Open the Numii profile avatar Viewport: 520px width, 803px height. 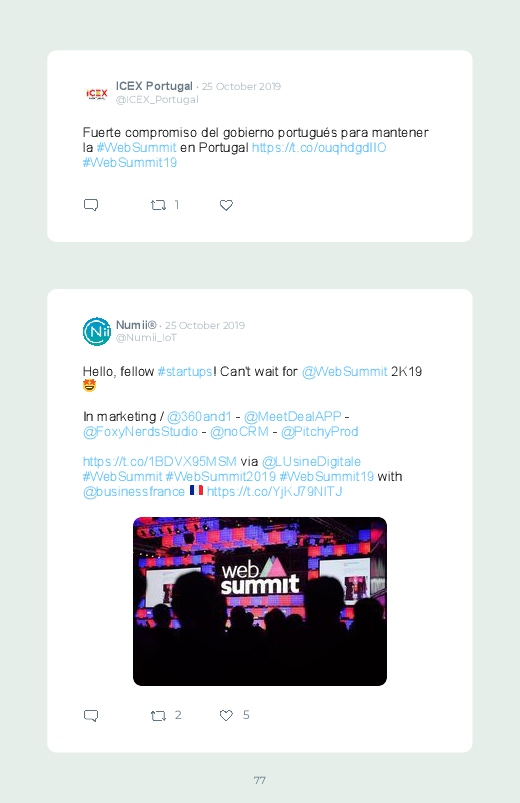[96, 331]
